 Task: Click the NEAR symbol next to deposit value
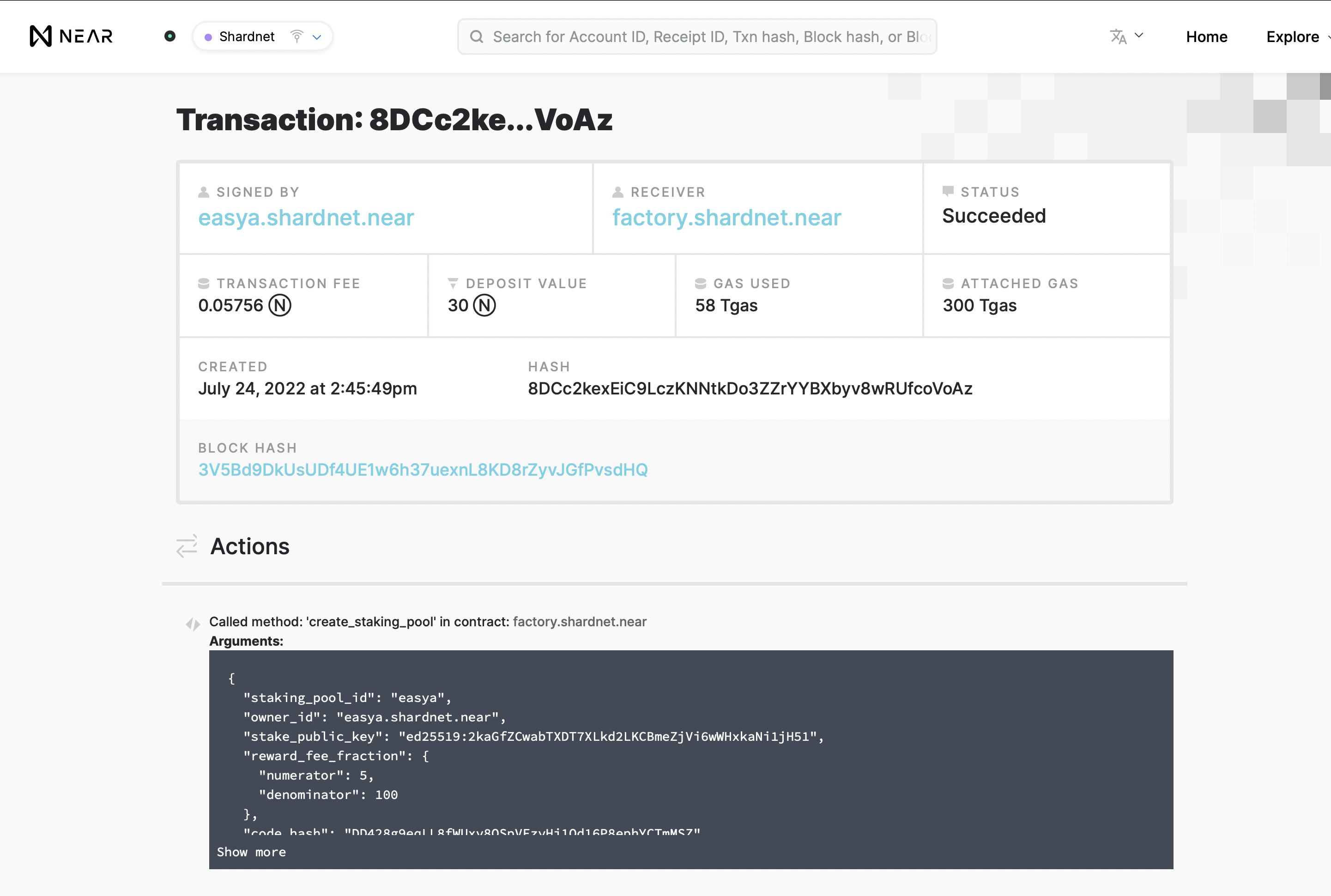[x=484, y=305]
